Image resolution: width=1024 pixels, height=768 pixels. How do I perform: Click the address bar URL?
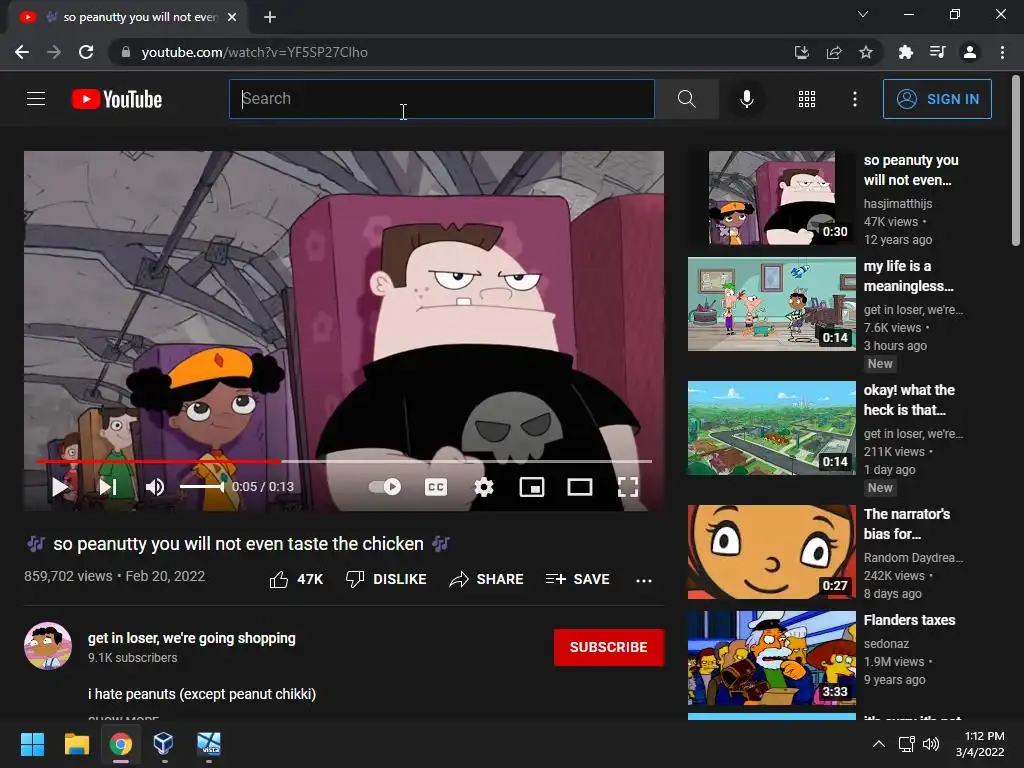pos(254,52)
